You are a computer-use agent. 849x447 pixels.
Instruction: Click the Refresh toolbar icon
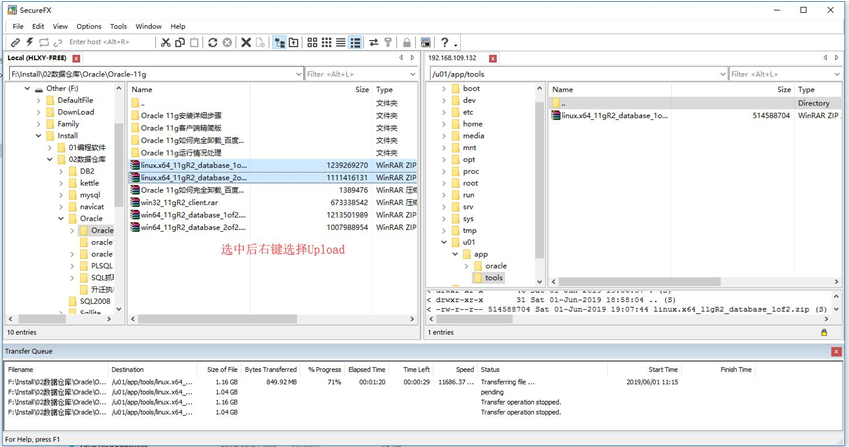tap(213, 42)
